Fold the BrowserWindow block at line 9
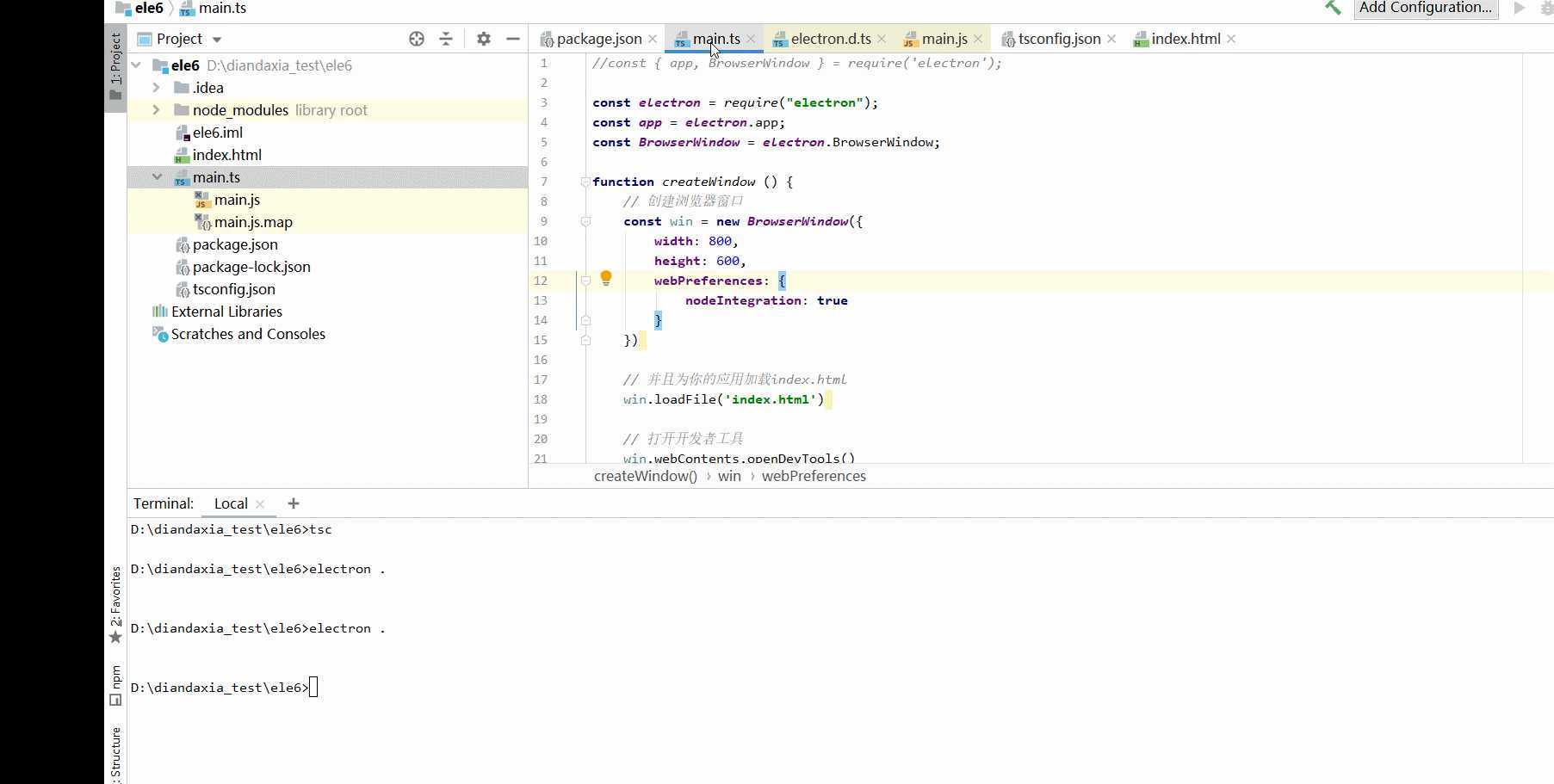Viewport: 1554px width, 784px height. point(585,221)
